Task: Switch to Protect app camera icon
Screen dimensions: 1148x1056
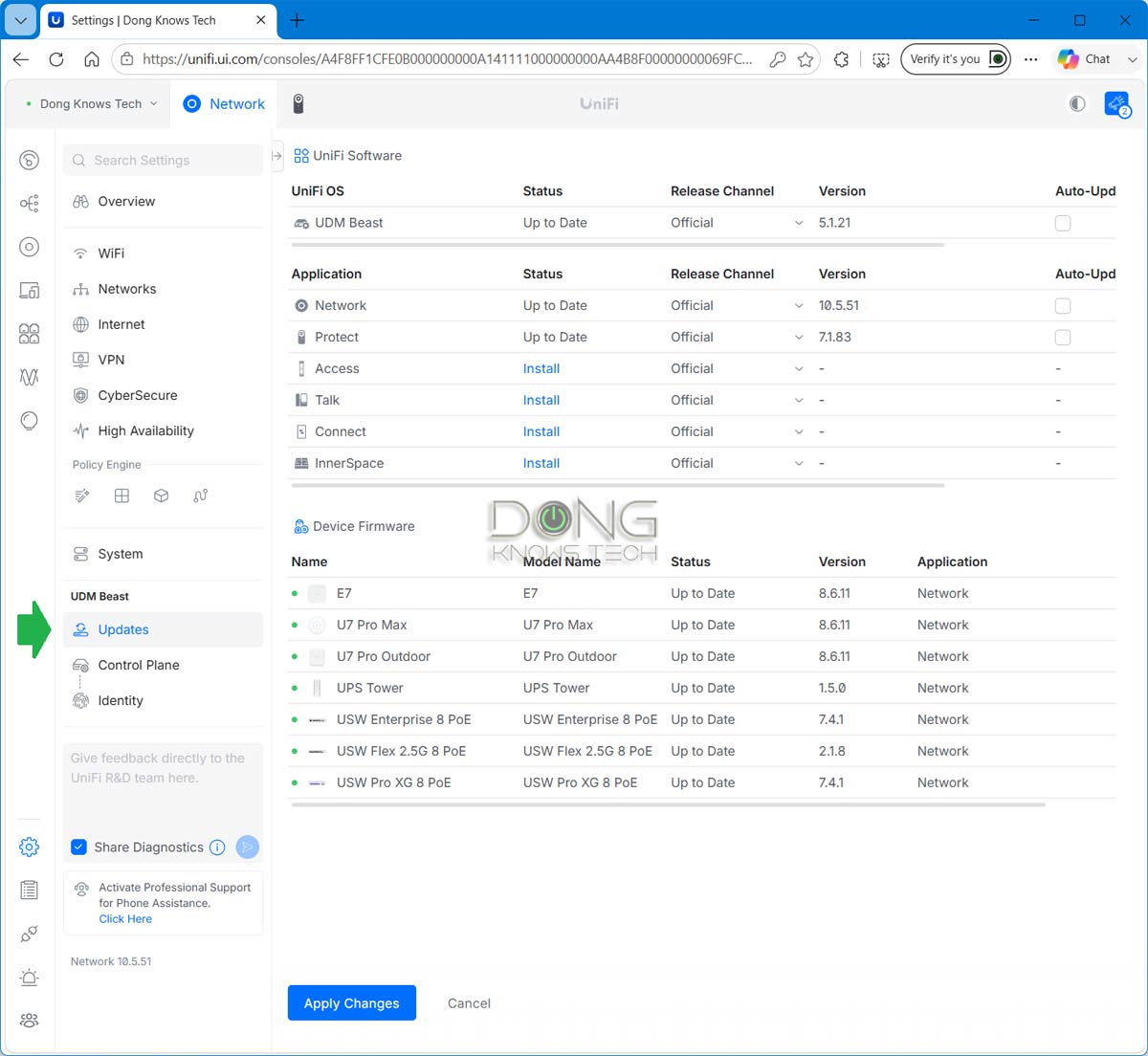Action: [298, 103]
